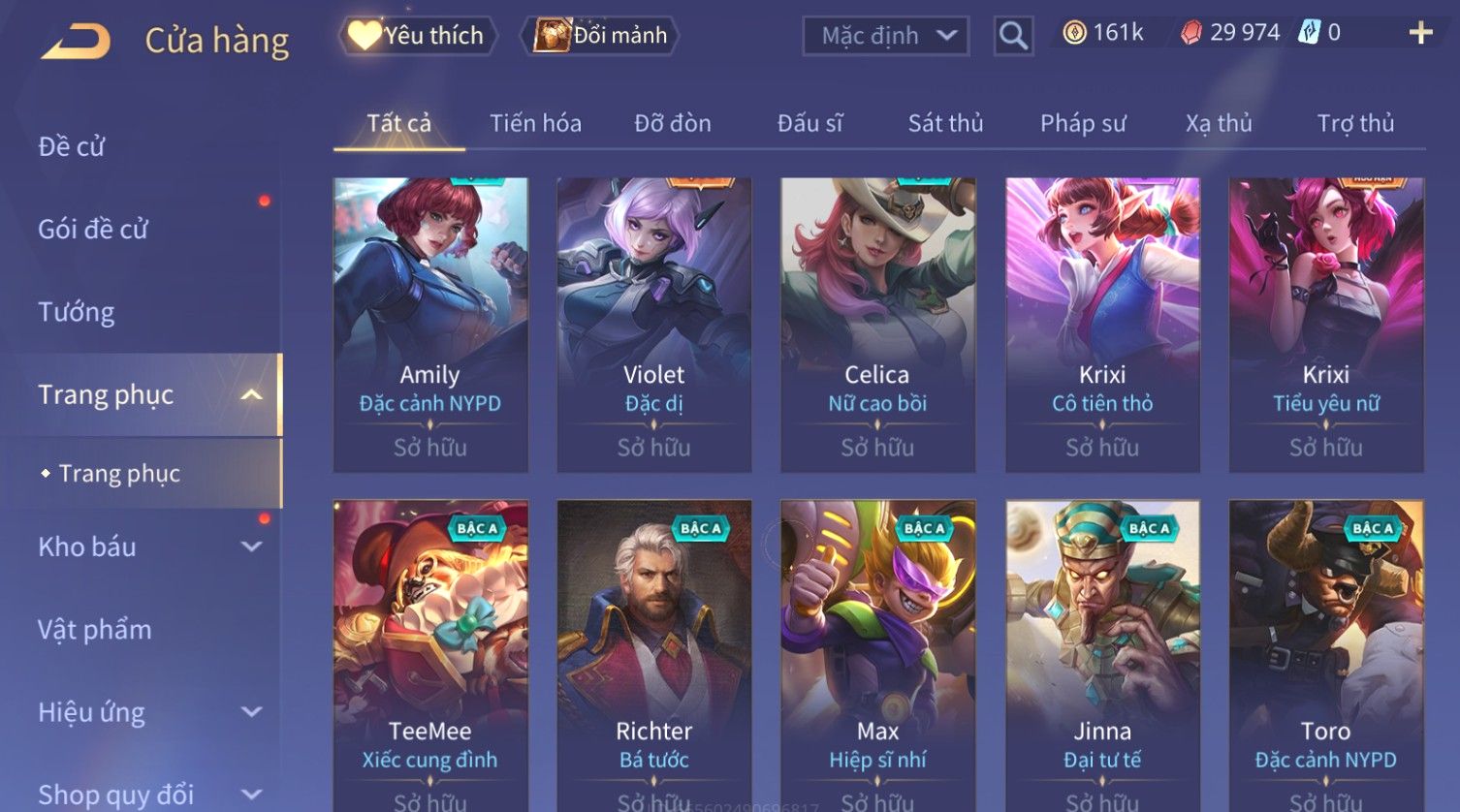Viewport: 1460px width, 812px height.
Task: Collapse the Trang phục menu section
Action: [251, 394]
